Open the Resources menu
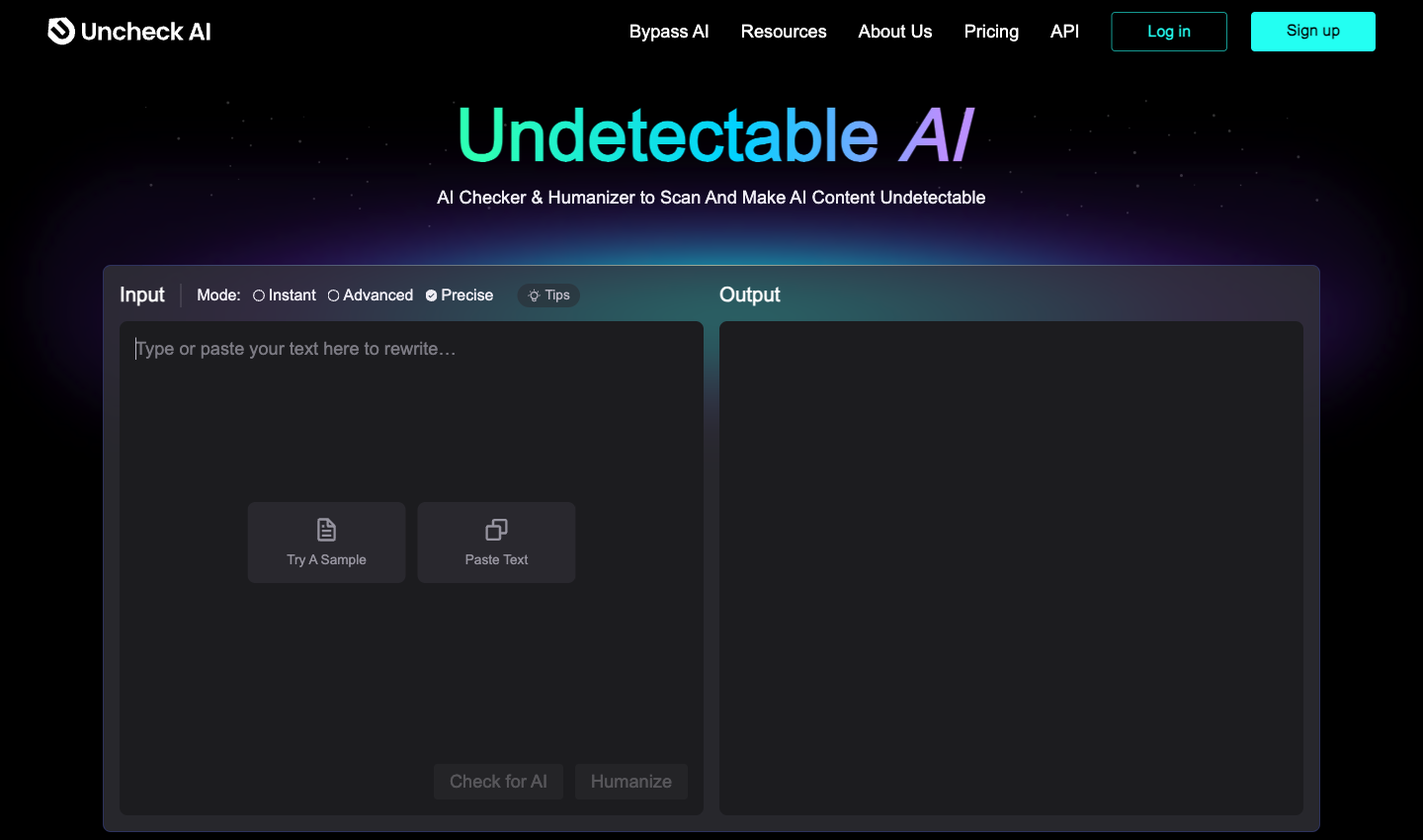The height and width of the screenshot is (840, 1423). coord(784,32)
